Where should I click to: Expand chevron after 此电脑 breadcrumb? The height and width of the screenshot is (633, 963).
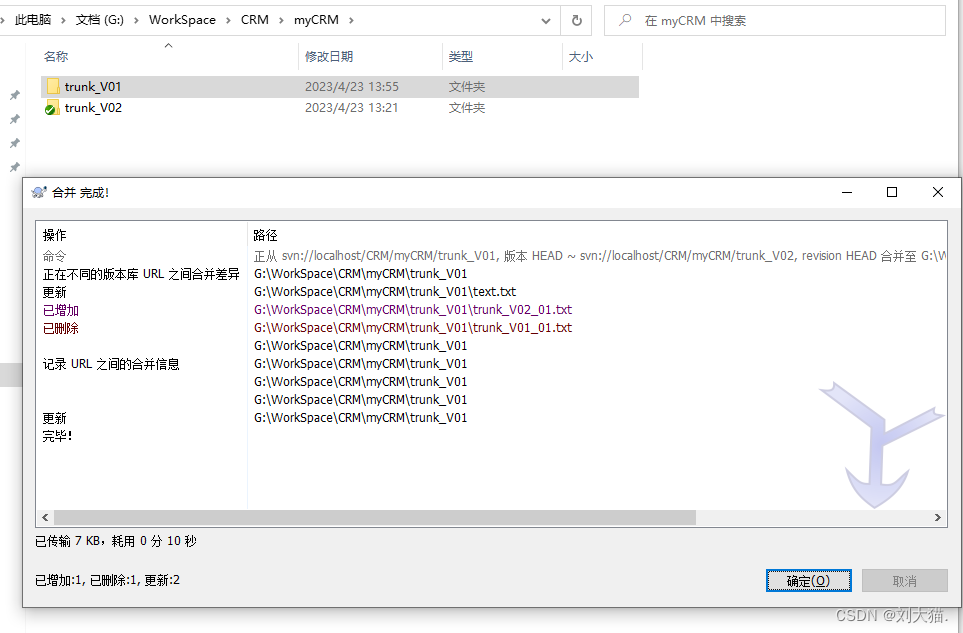pos(63,20)
